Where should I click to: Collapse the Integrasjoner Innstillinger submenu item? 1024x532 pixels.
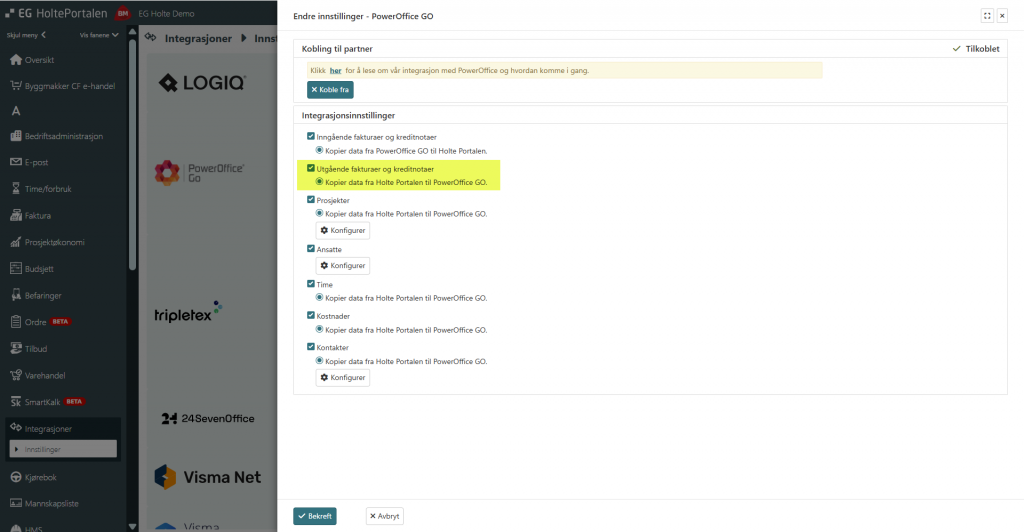[64, 449]
